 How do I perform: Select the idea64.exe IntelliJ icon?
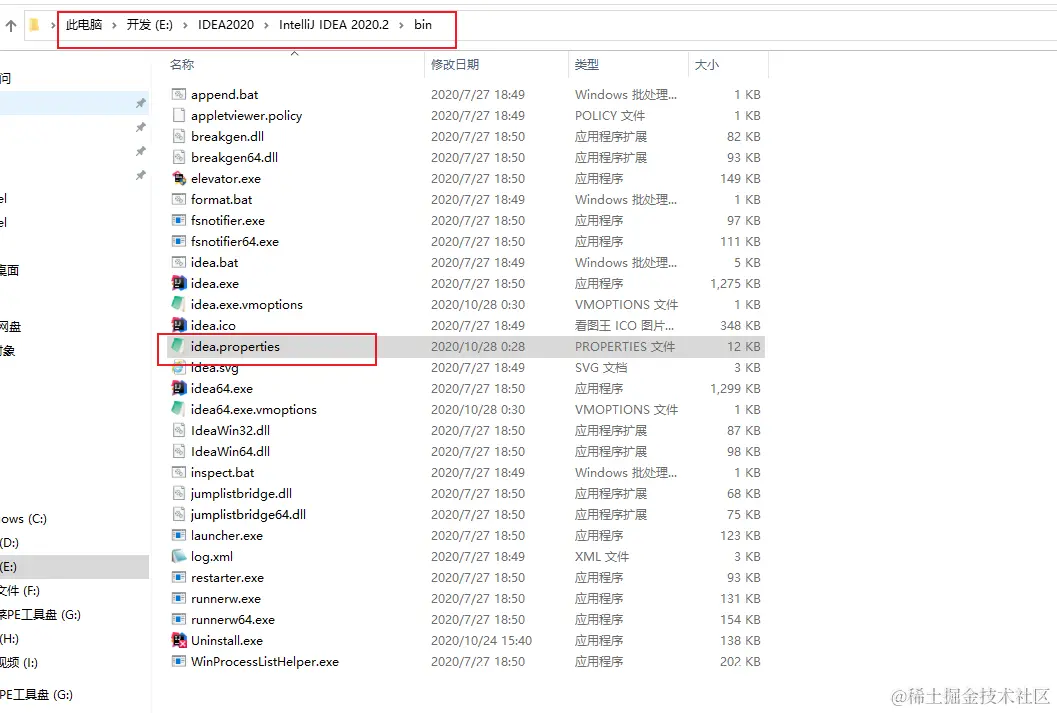[179, 388]
